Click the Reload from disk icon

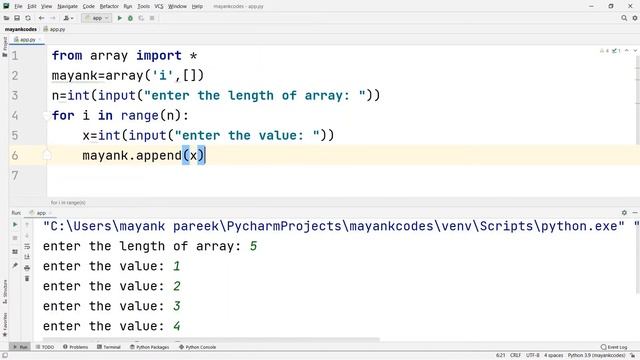28,18
